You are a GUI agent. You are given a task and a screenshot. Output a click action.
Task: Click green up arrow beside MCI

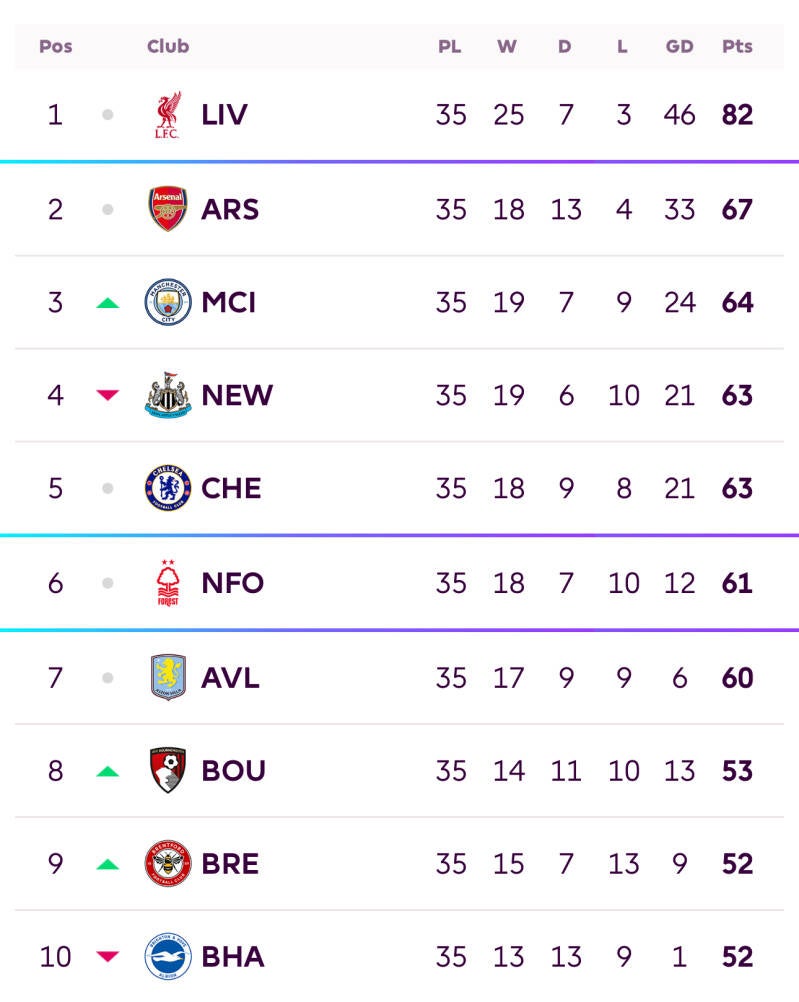click(108, 302)
